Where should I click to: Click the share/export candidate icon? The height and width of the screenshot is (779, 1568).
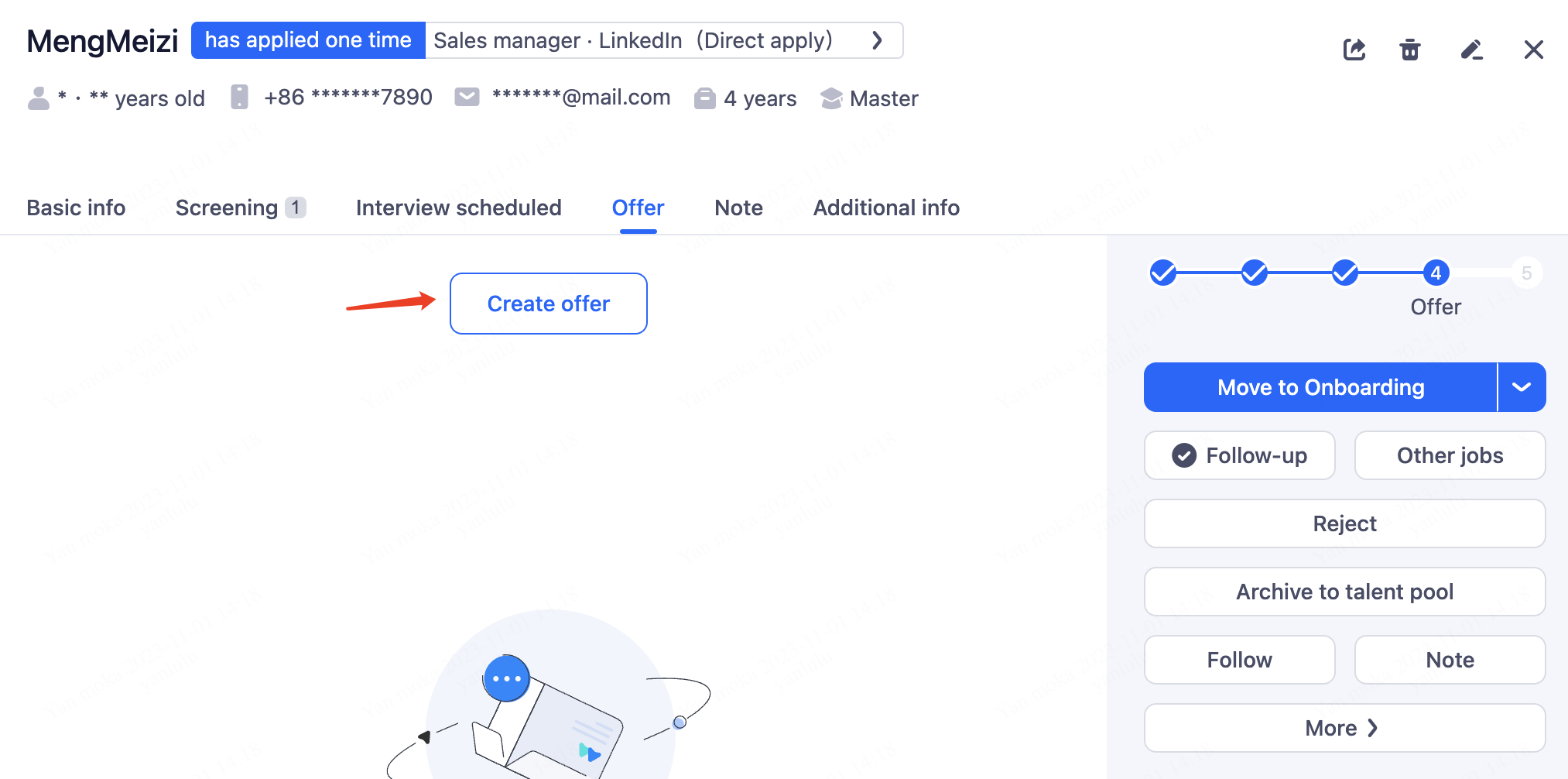(1354, 50)
